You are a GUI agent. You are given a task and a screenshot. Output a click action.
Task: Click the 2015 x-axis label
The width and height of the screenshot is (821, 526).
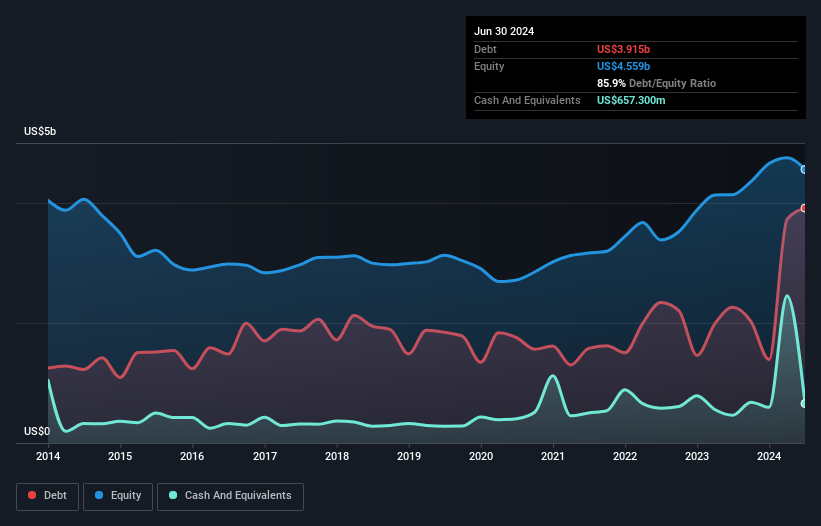[120, 456]
